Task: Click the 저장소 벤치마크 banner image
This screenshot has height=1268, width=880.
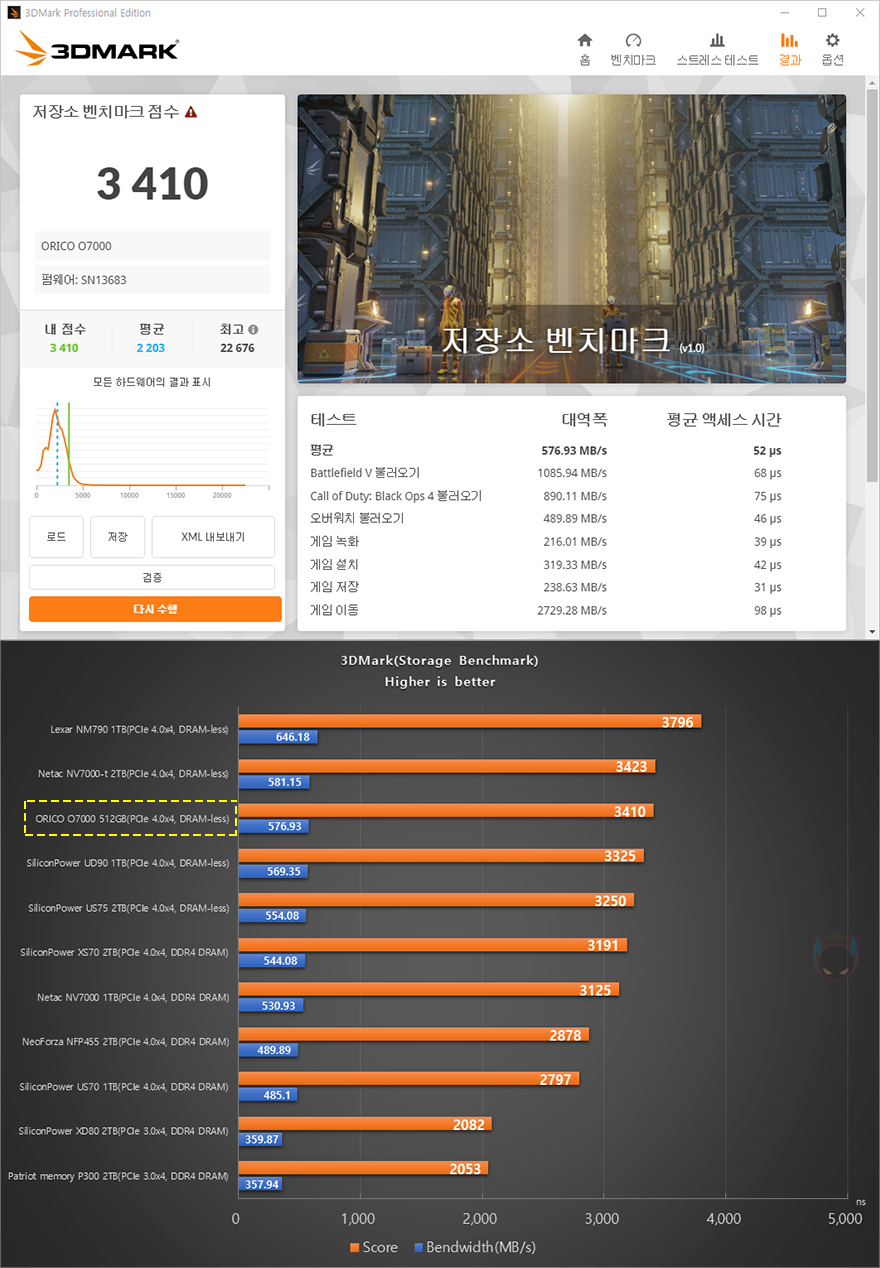Action: coord(571,239)
